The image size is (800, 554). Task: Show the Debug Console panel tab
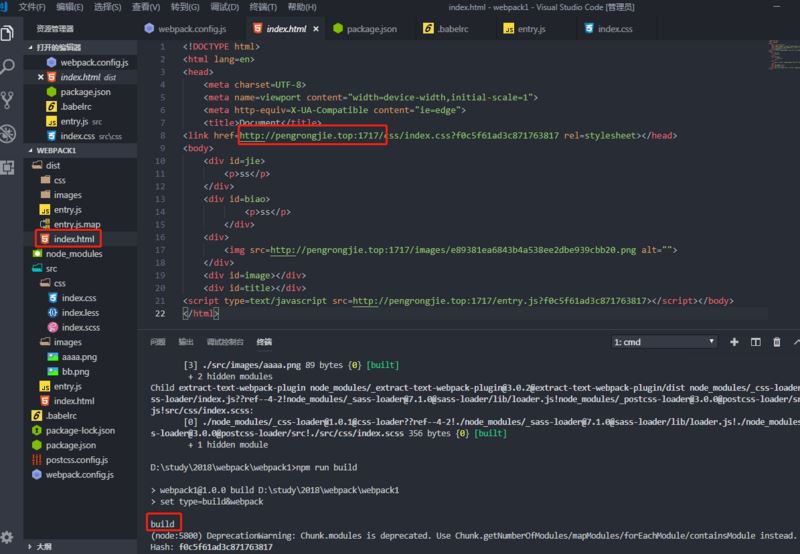pyautogui.click(x=225, y=342)
